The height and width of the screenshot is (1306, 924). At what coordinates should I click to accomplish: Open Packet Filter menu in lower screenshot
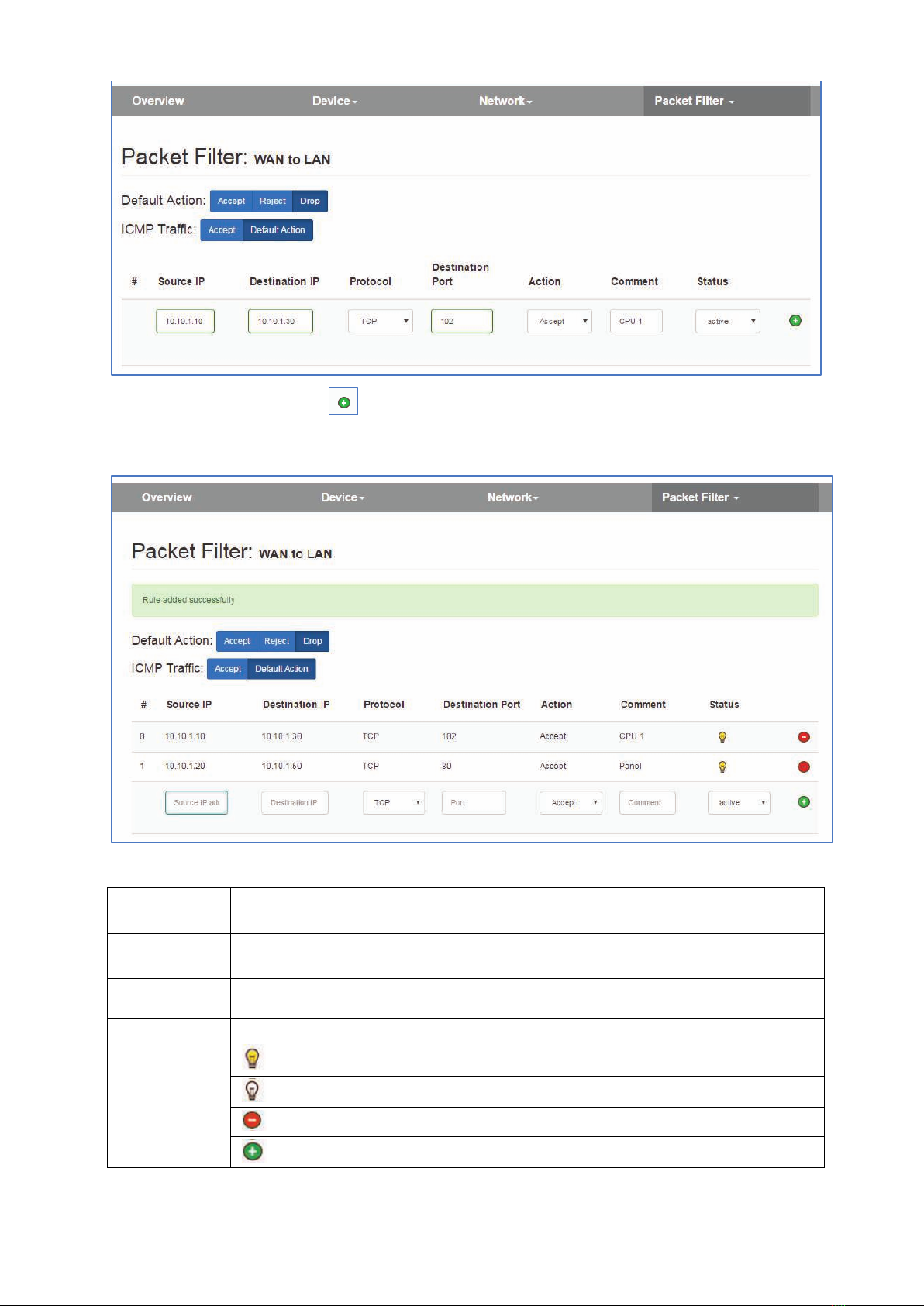coord(701,498)
